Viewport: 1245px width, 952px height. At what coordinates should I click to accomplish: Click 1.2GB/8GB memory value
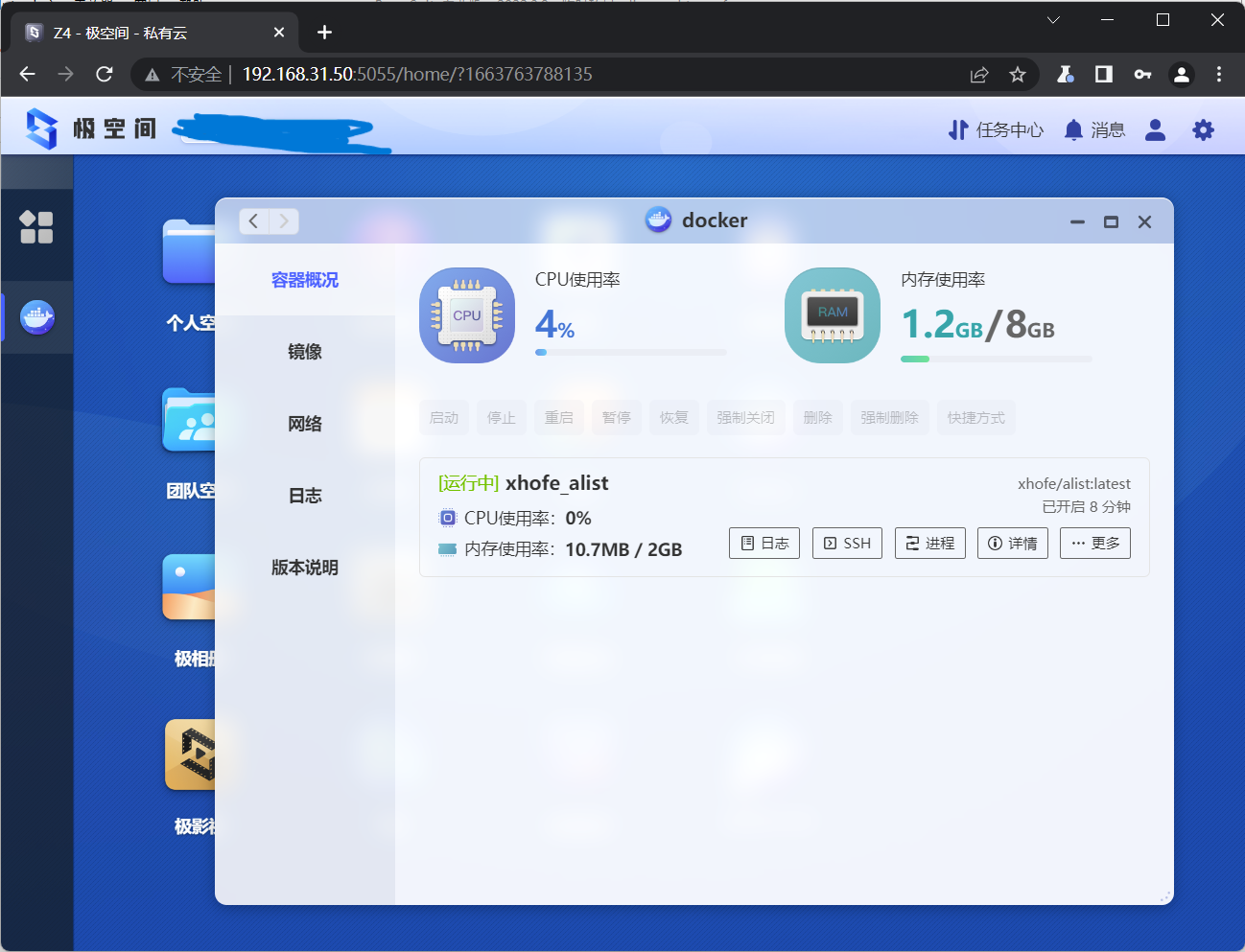pos(978,324)
